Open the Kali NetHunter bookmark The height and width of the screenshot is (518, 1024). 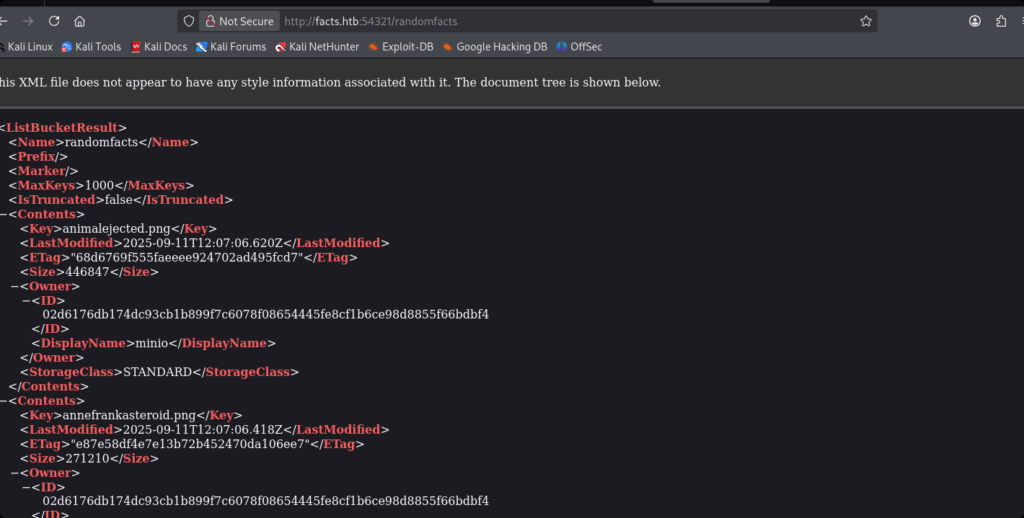pyautogui.click(x=318, y=47)
